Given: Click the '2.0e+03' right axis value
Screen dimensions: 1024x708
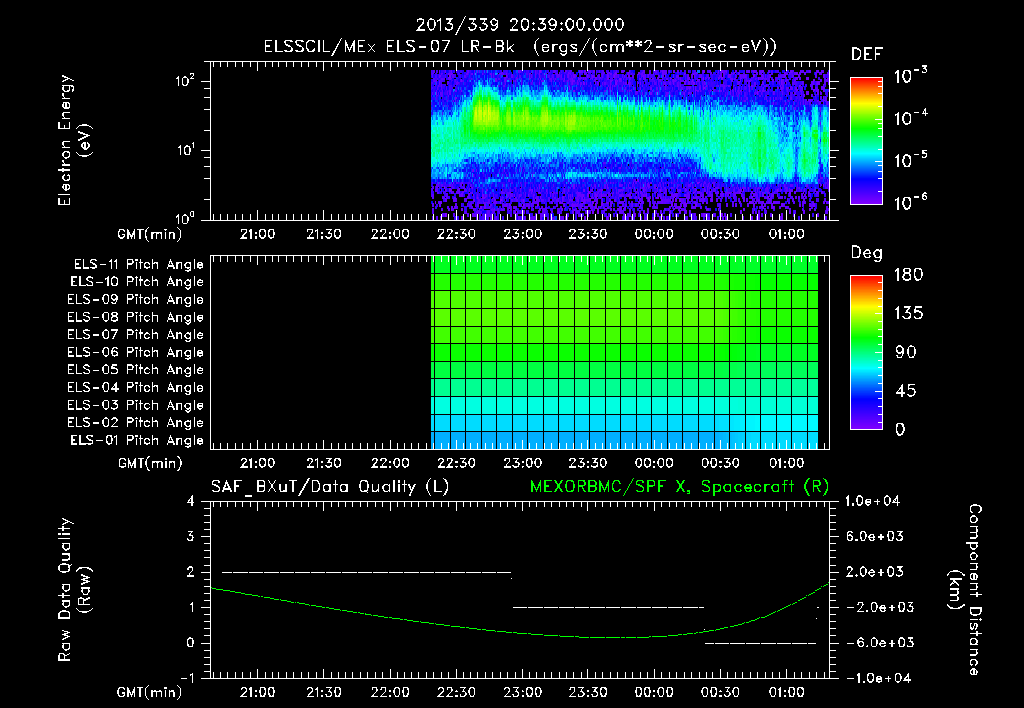Looking at the screenshot, I should tap(875, 571).
